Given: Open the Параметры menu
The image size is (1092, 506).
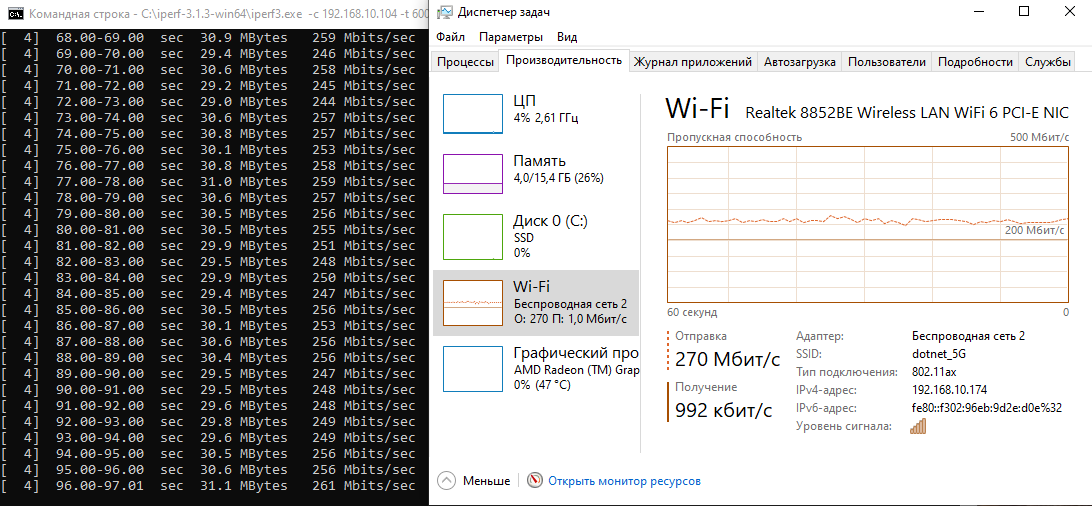Looking at the screenshot, I should coord(510,37).
